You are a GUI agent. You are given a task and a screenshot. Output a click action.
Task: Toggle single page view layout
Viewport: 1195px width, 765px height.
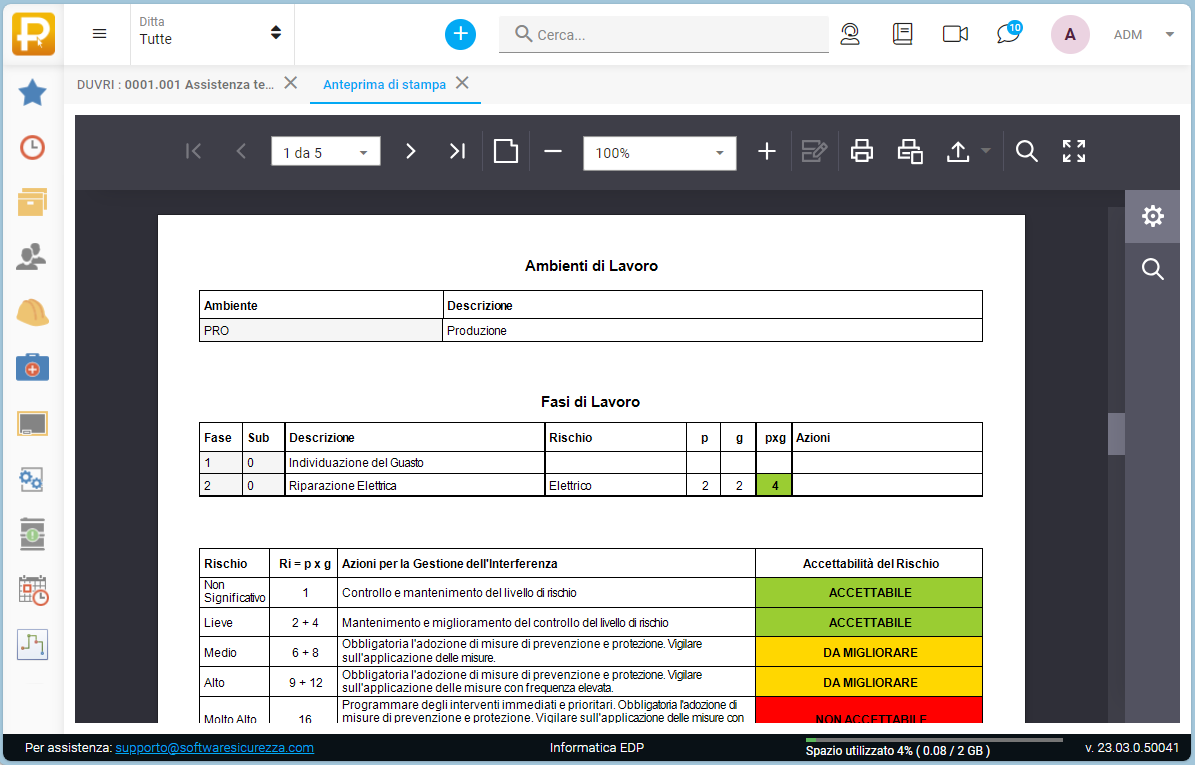[506, 152]
